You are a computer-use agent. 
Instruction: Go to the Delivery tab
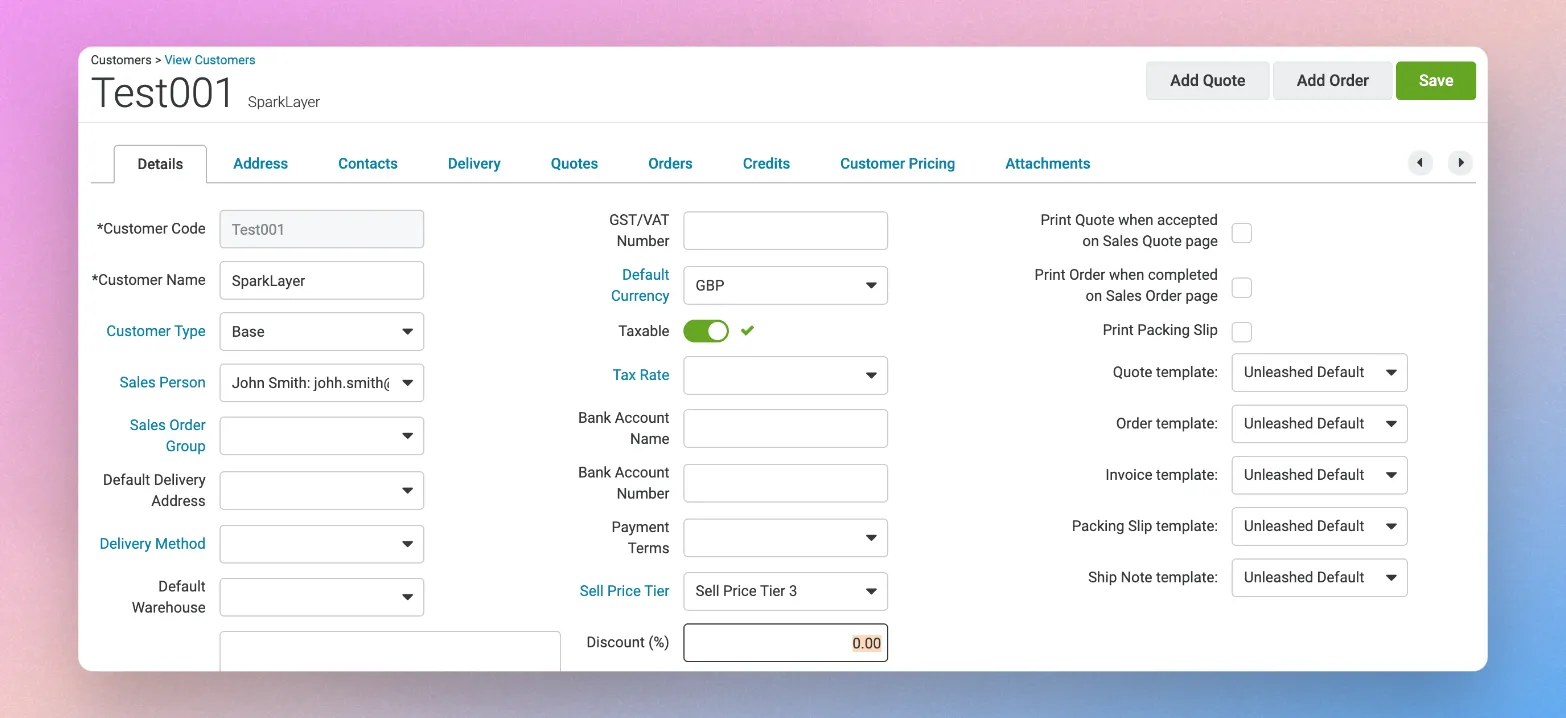pyautogui.click(x=474, y=164)
